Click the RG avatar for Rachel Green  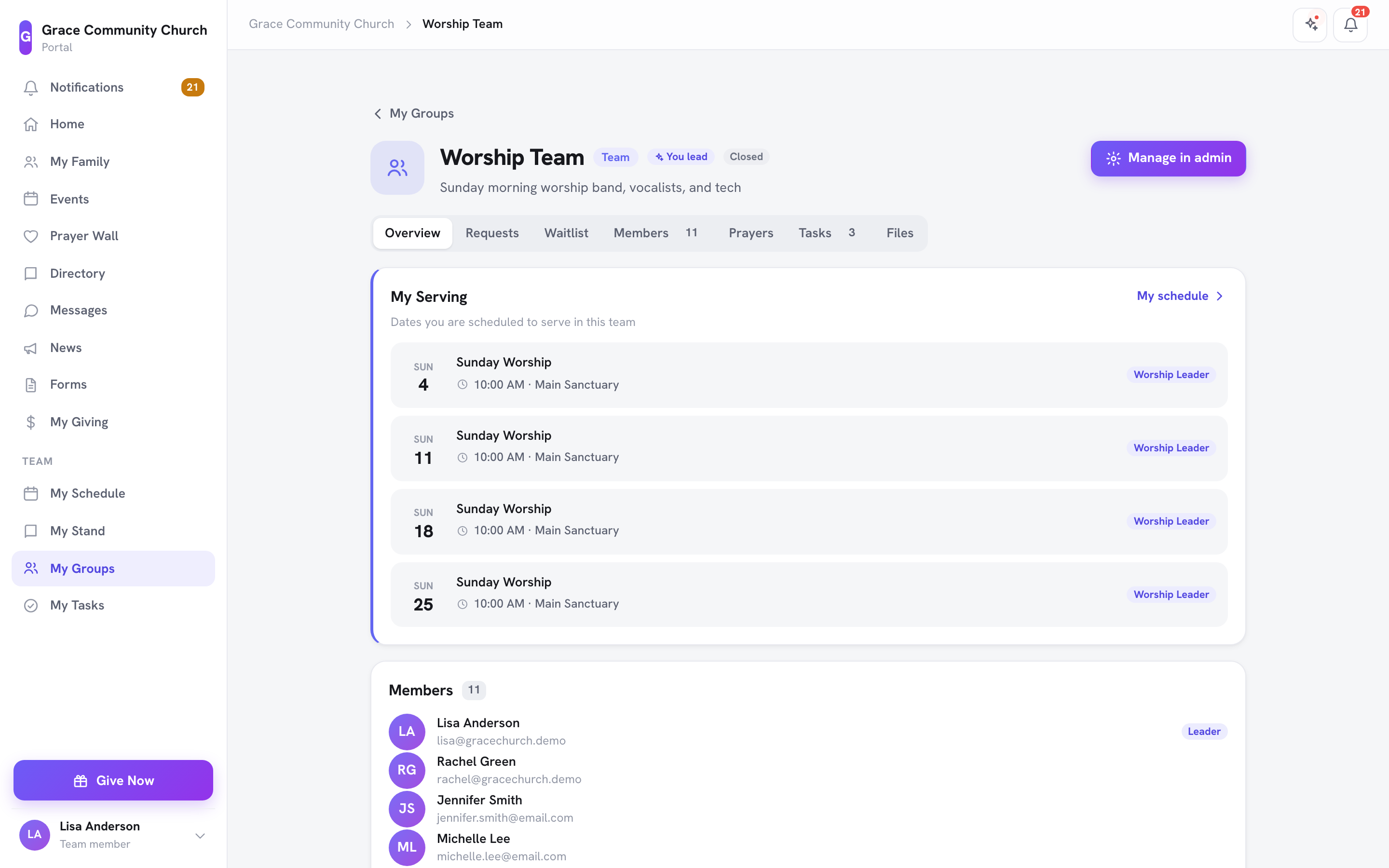coord(407,770)
